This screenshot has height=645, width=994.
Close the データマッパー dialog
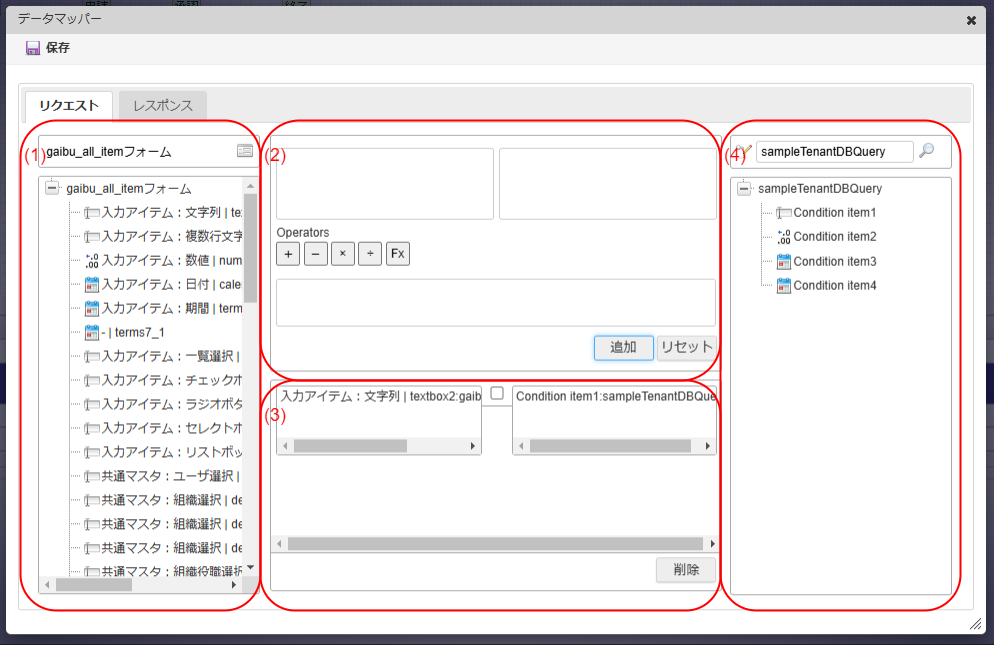pos(971,20)
